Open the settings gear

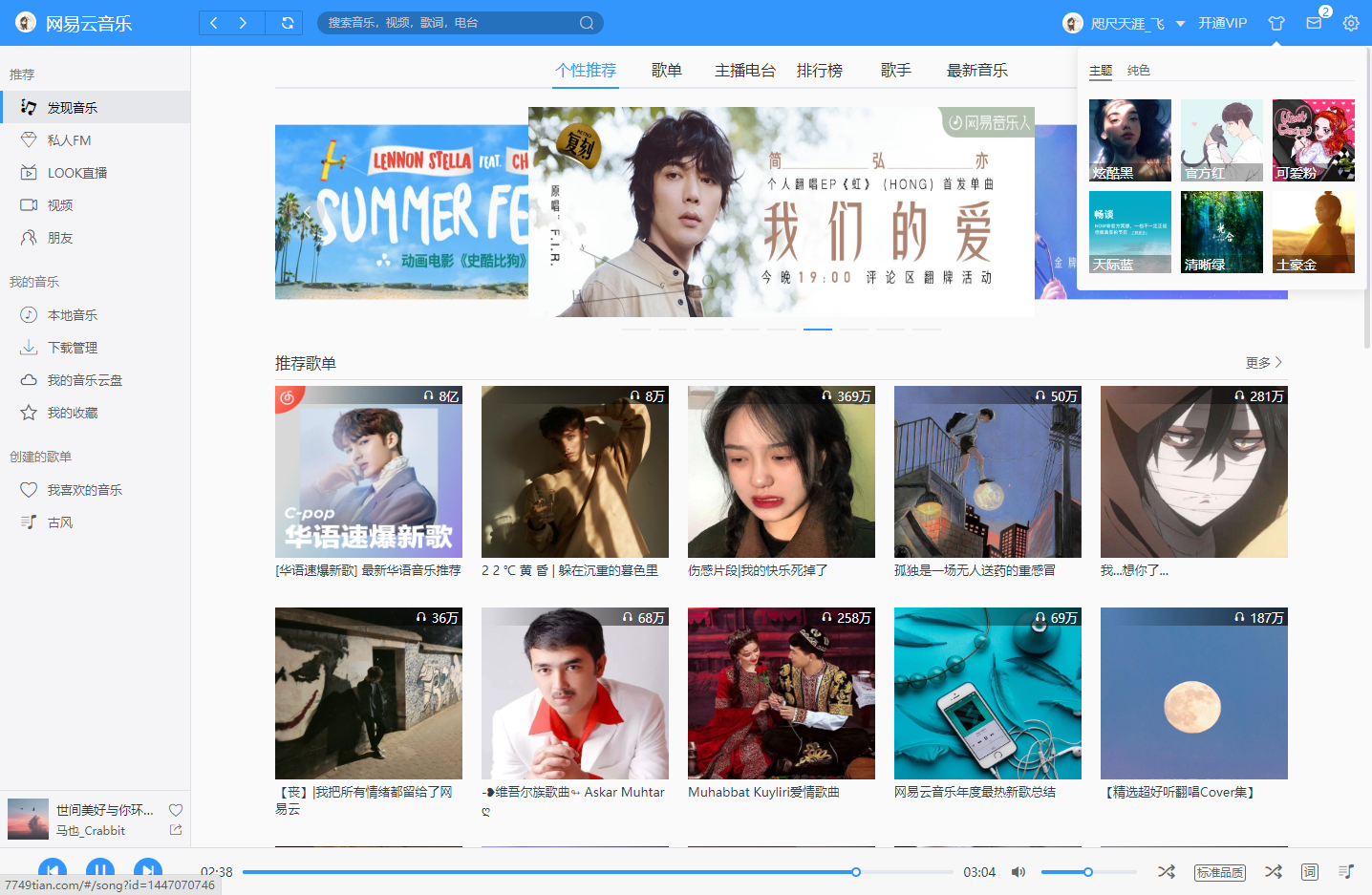[x=1351, y=23]
